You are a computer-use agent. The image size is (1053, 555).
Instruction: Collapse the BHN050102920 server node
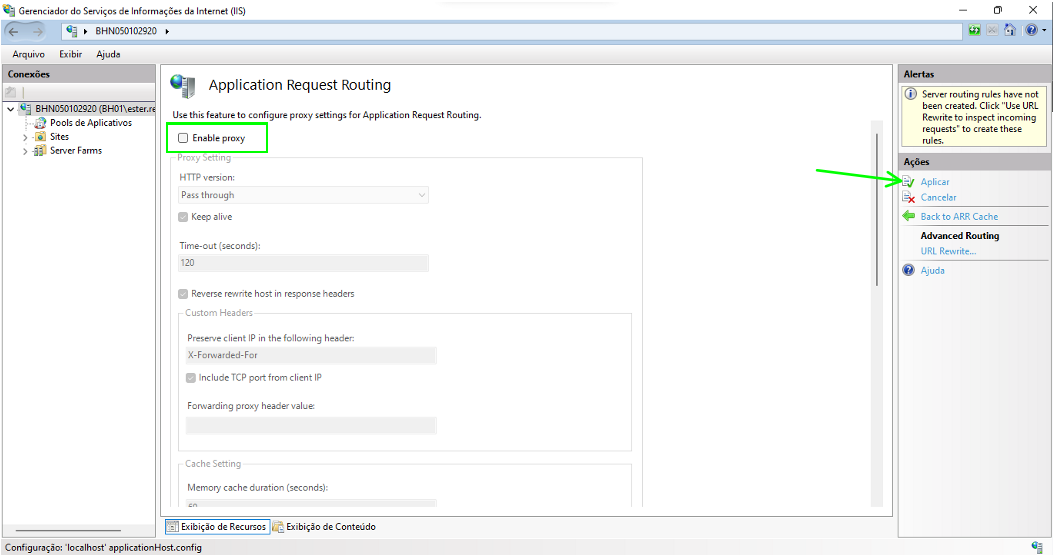coord(10,109)
